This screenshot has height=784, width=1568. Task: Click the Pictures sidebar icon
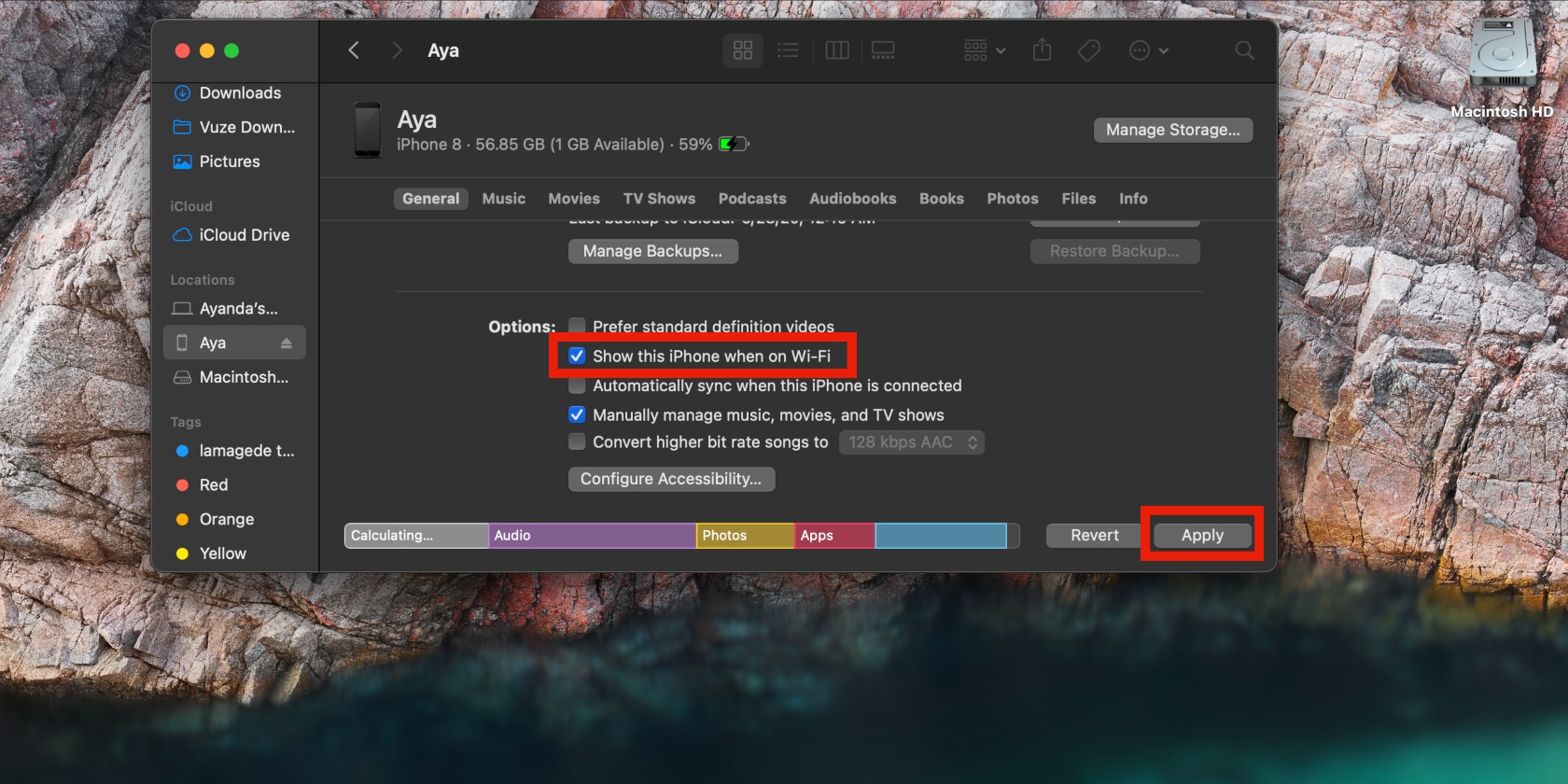[x=182, y=161]
